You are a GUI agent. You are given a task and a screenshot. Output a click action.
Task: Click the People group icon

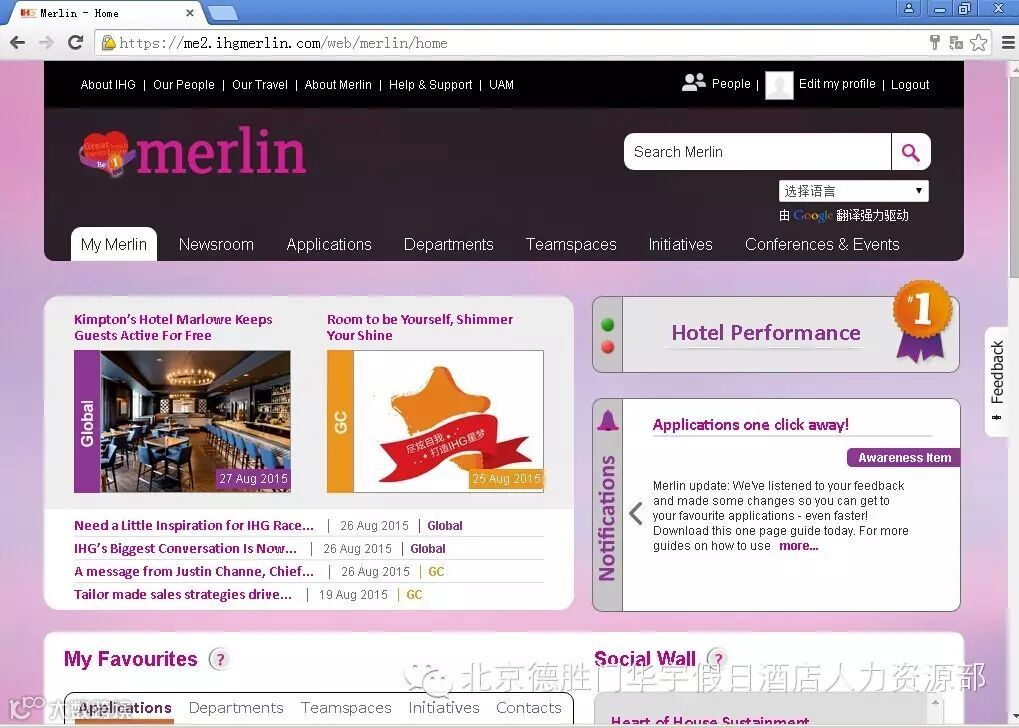point(693,83)
